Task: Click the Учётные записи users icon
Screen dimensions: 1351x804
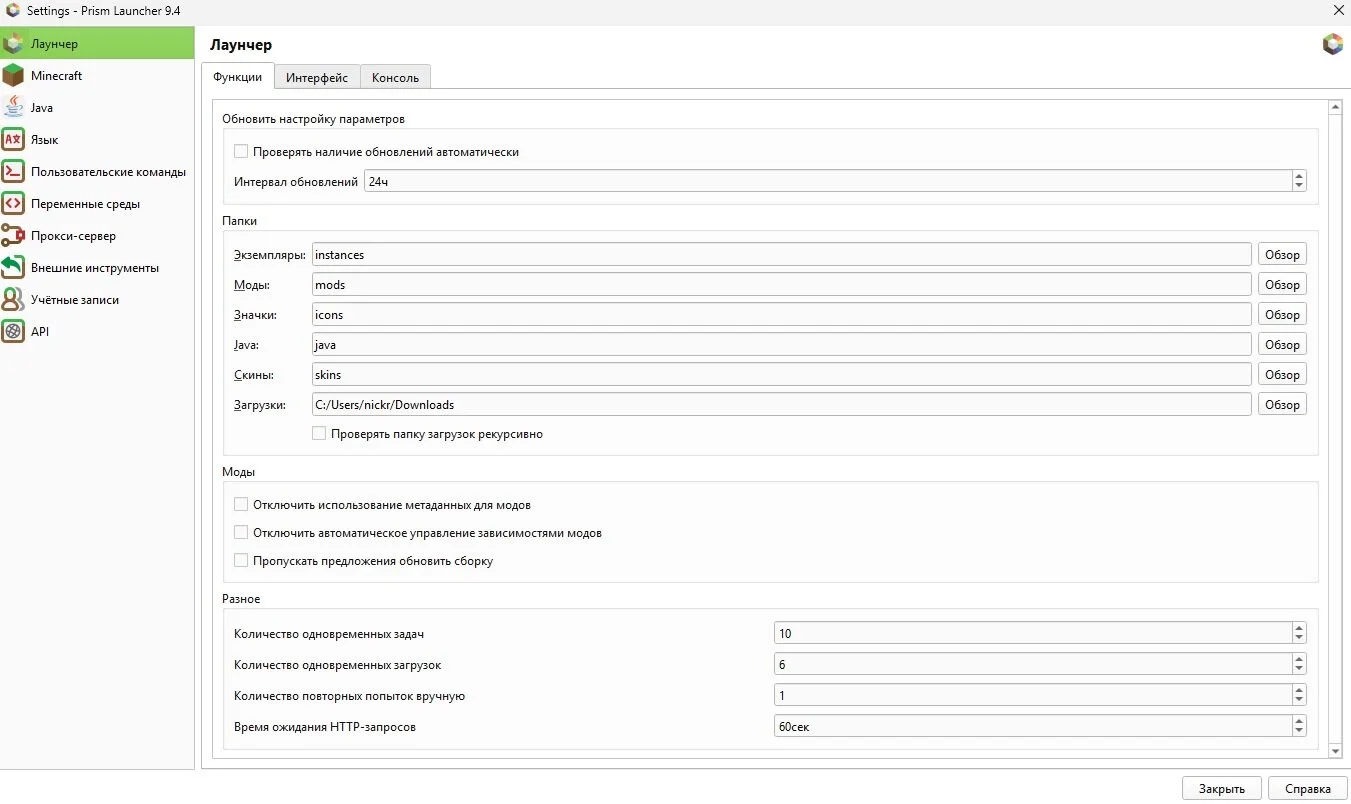Action: click(13, 300)
